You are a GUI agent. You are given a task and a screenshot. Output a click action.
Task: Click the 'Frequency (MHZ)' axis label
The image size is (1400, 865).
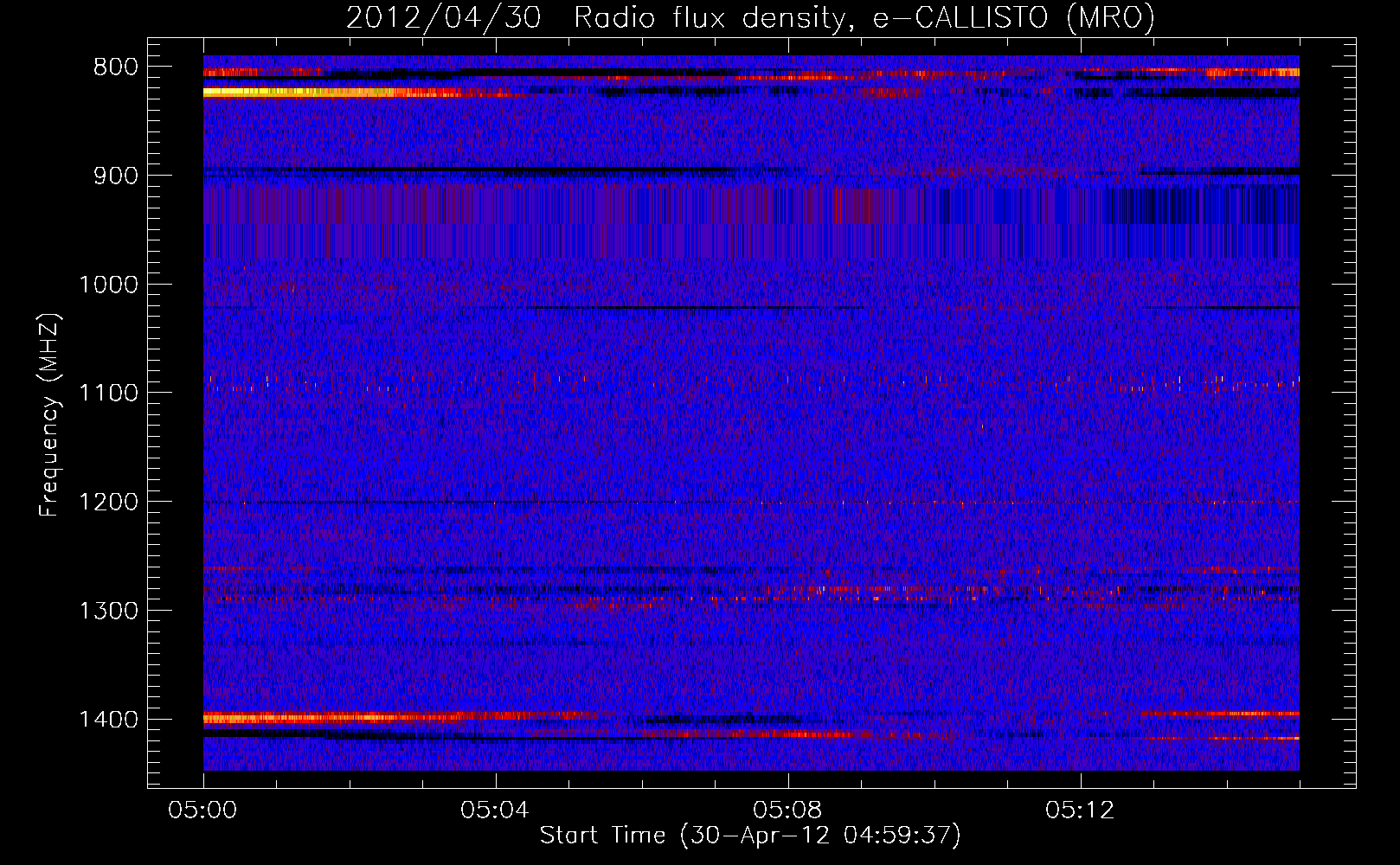click(x=48, y=414)
